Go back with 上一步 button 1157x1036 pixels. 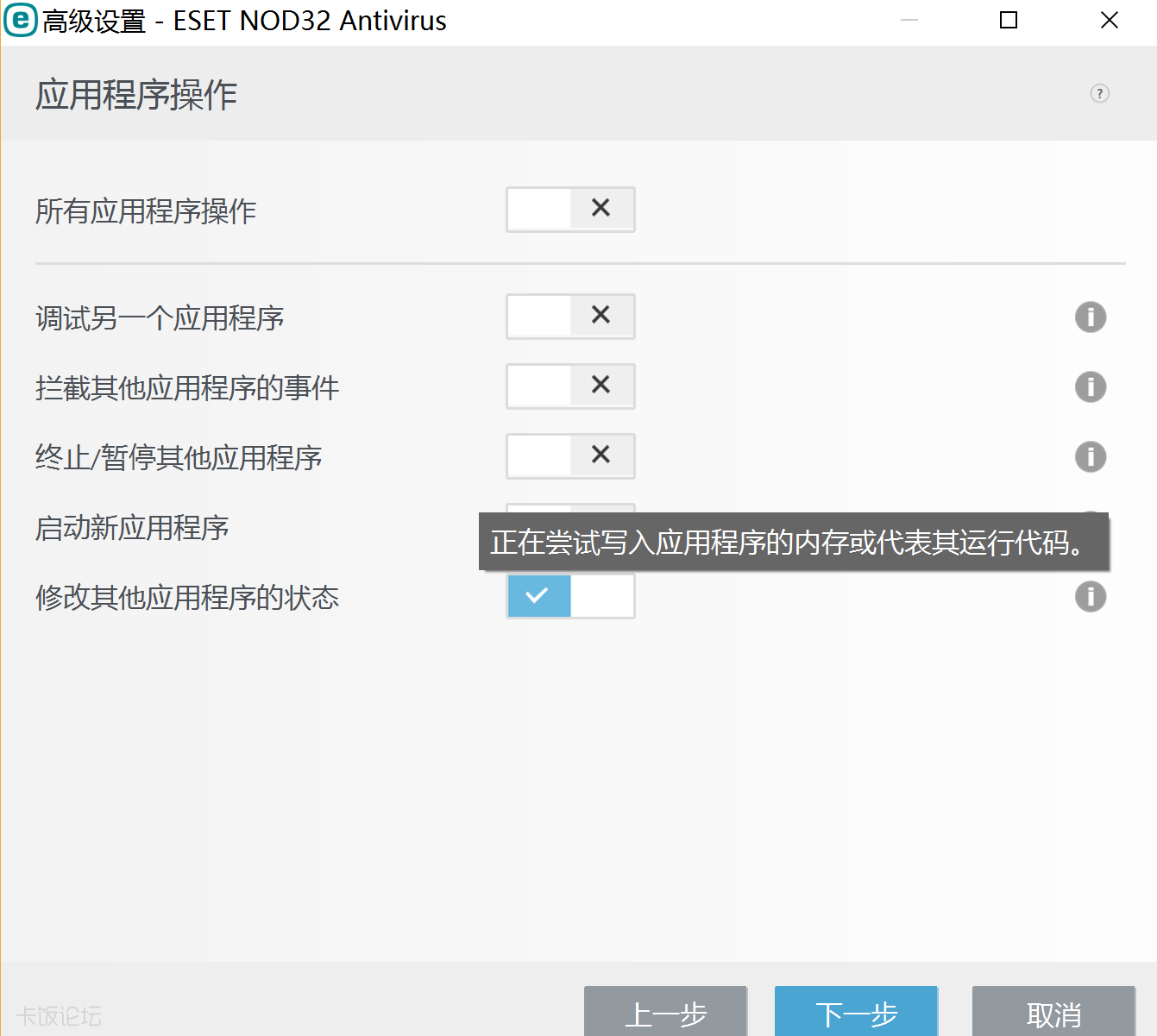pyautogui.click(x=665, y=1013)
